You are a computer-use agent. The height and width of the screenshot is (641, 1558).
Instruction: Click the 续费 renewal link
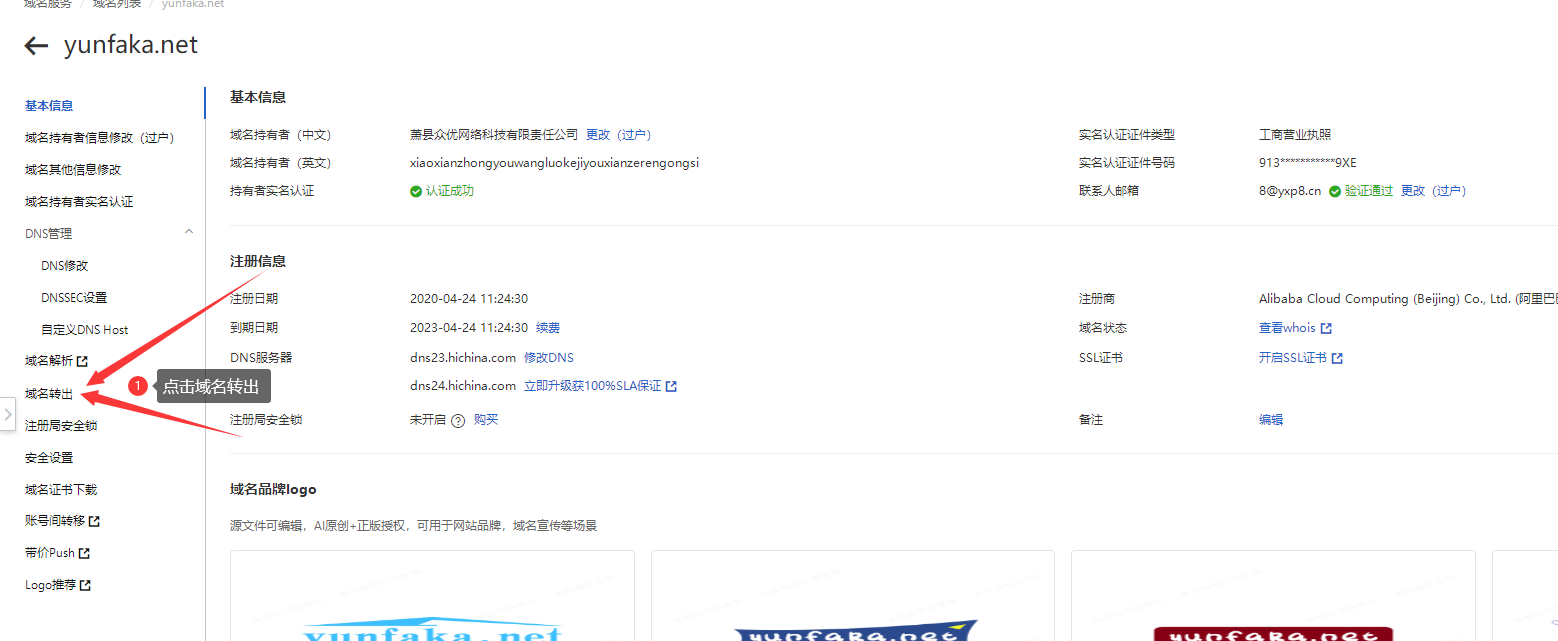click(548, 328)
